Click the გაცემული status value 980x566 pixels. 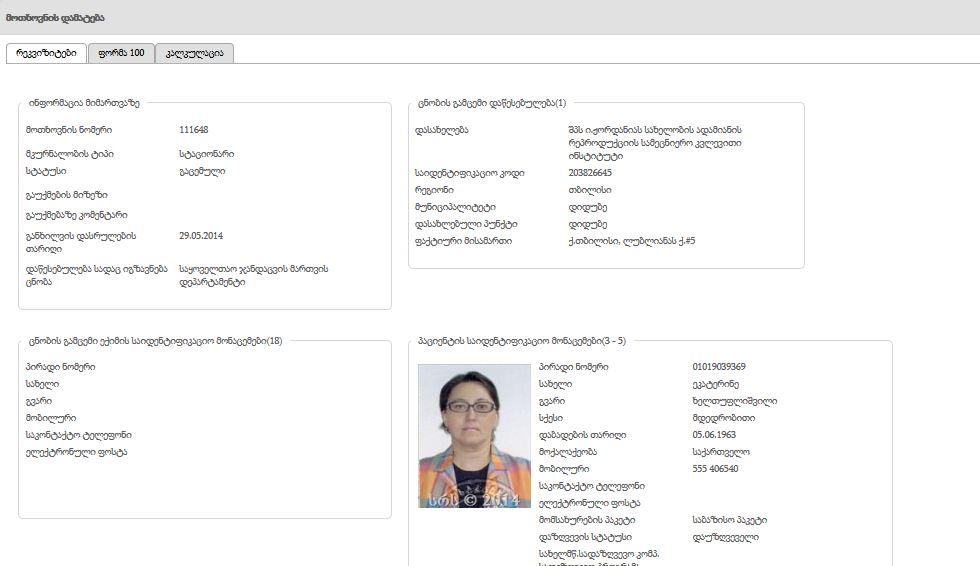(x=202, y=171)
